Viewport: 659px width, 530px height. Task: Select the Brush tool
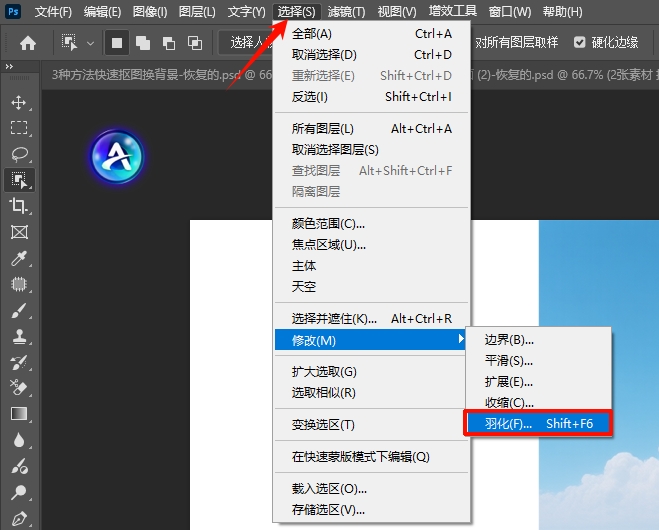click(x=18, y=310)
